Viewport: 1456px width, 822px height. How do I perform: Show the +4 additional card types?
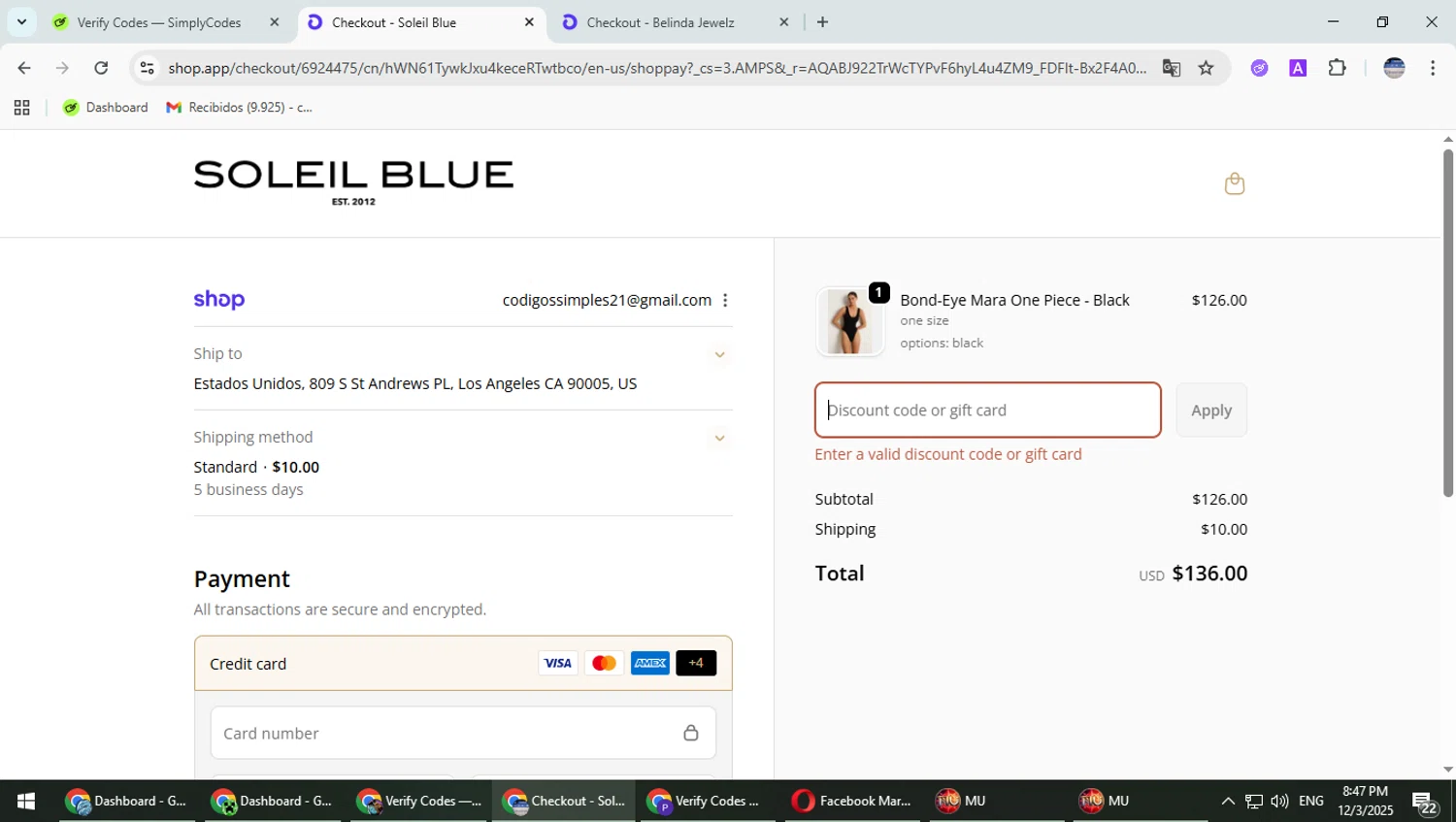click(696, 663)
